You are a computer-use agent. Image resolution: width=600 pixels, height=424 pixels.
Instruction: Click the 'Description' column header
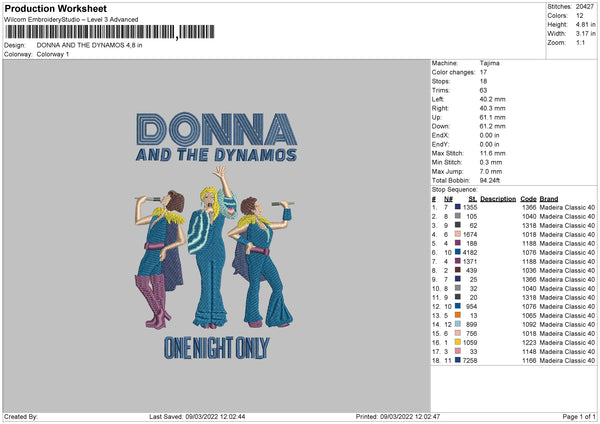(x=498, y=199)
